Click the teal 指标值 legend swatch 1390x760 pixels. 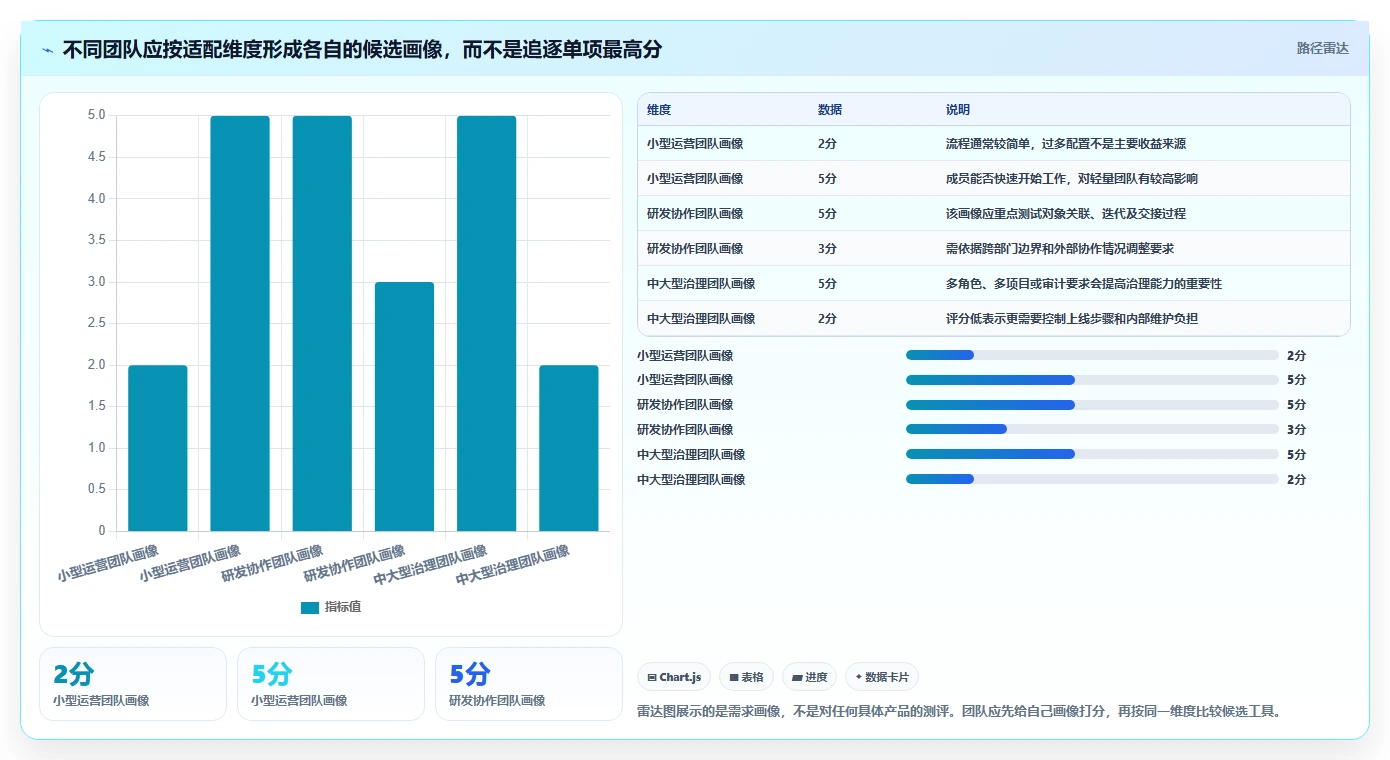[310, 608]
